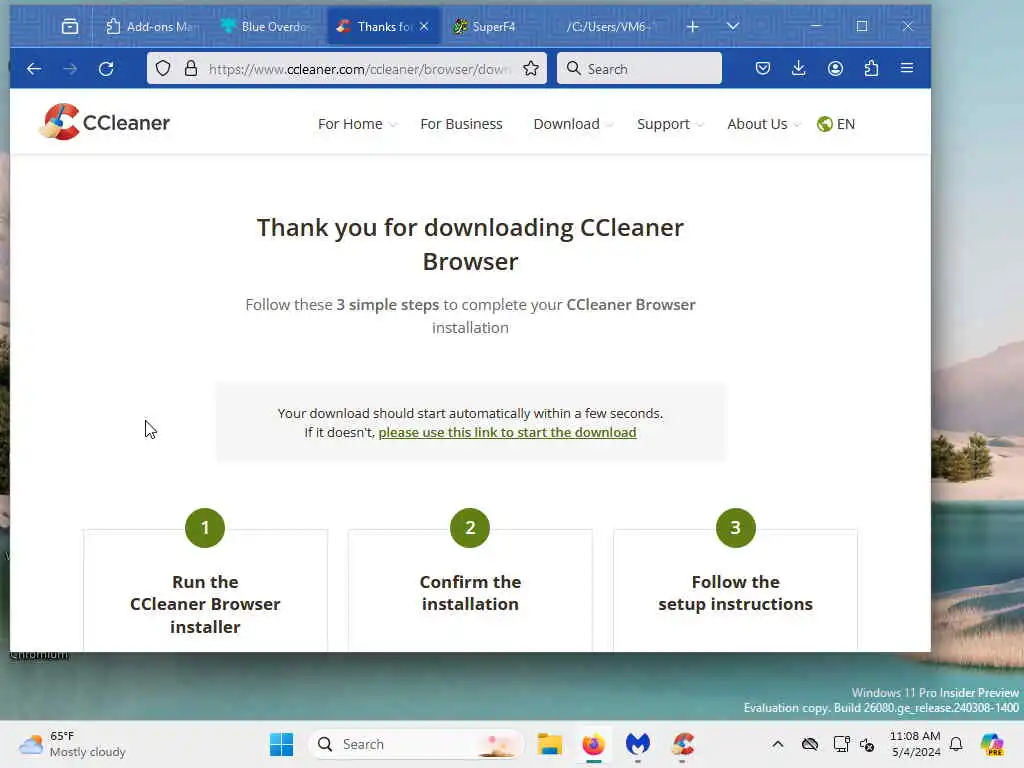
Task: Open the Firefox downloads panel
Action: 799,68
